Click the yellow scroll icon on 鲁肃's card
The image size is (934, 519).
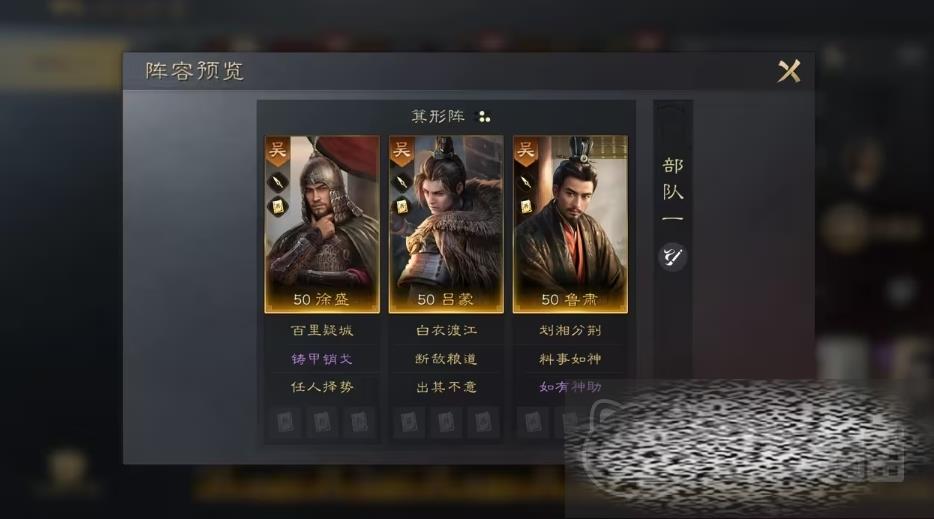(x=526, y=207)
